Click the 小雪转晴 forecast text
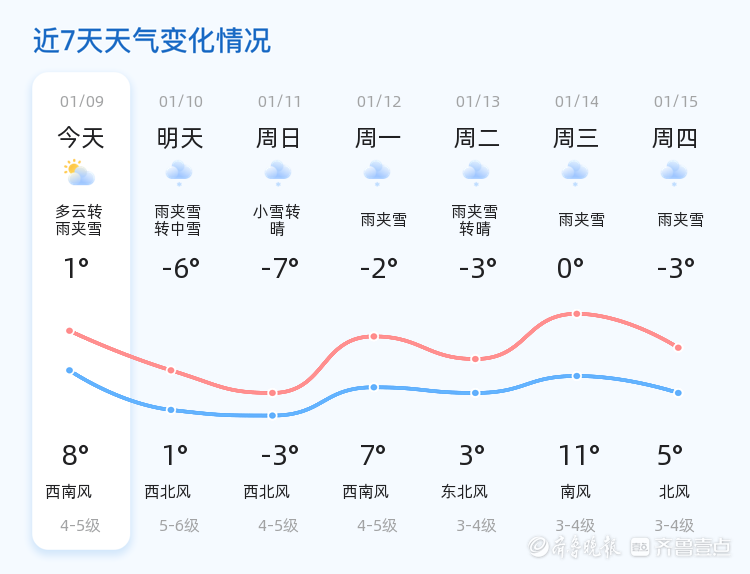The width and height of the screenshot is (750, 574). point(278,220)
